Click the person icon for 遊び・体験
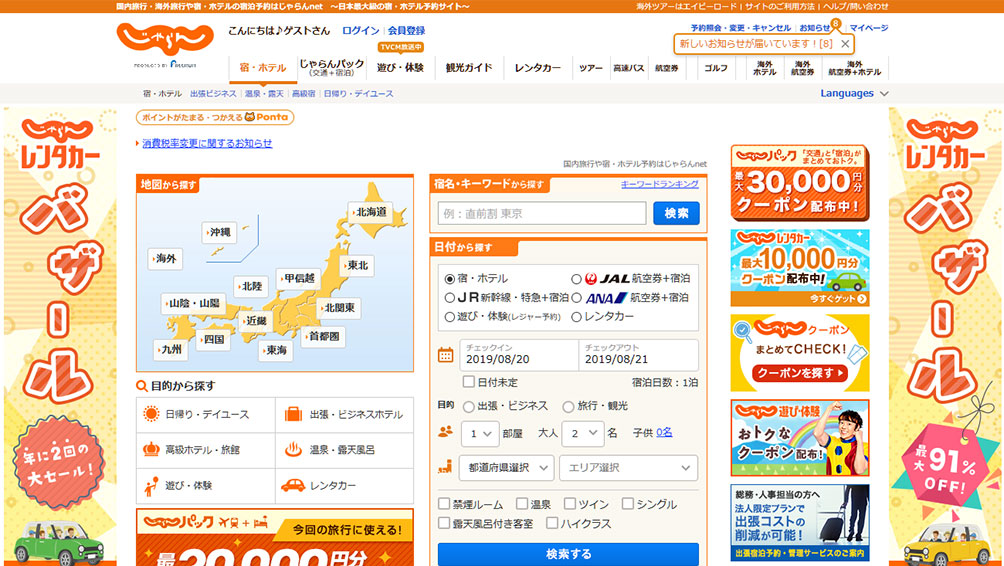Screen dimensions: 1004x566 pyautogui.click(x=151, y=486)
